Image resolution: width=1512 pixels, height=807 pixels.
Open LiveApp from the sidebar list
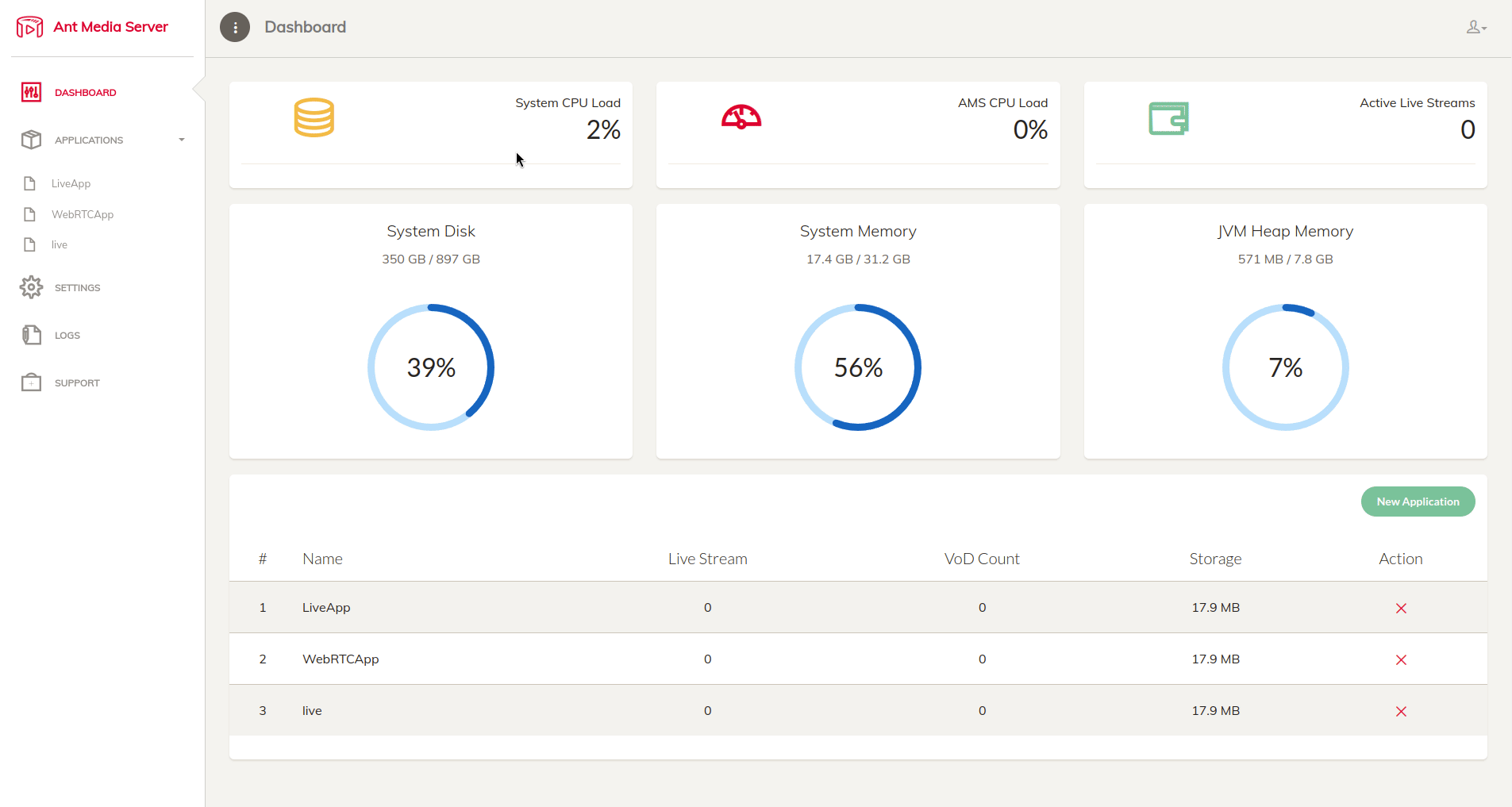[71, 183]
